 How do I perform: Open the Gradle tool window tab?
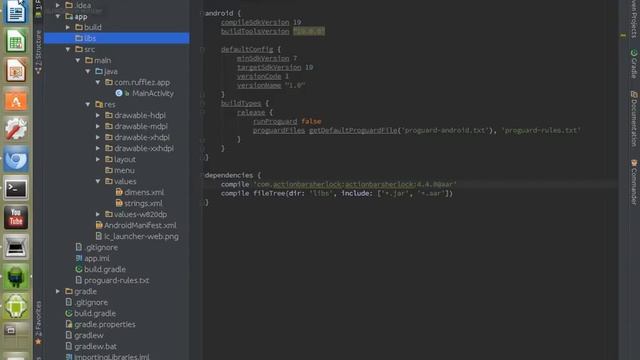[634, 64]
